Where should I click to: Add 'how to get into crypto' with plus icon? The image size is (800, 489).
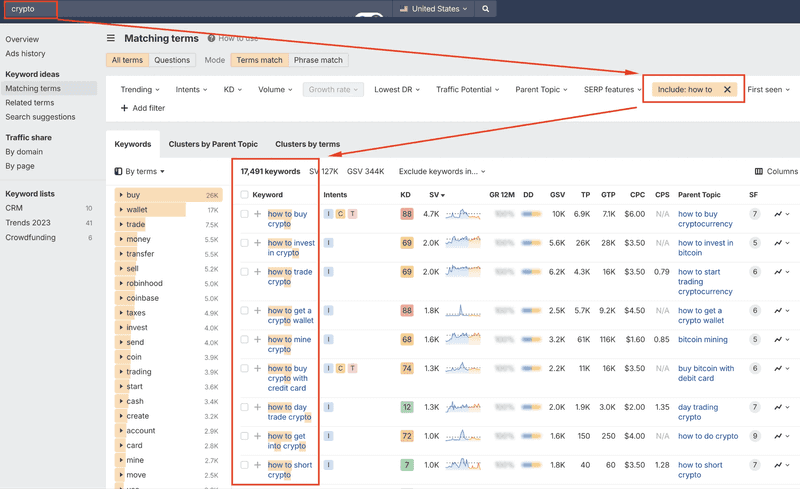(x=258, y=436)
